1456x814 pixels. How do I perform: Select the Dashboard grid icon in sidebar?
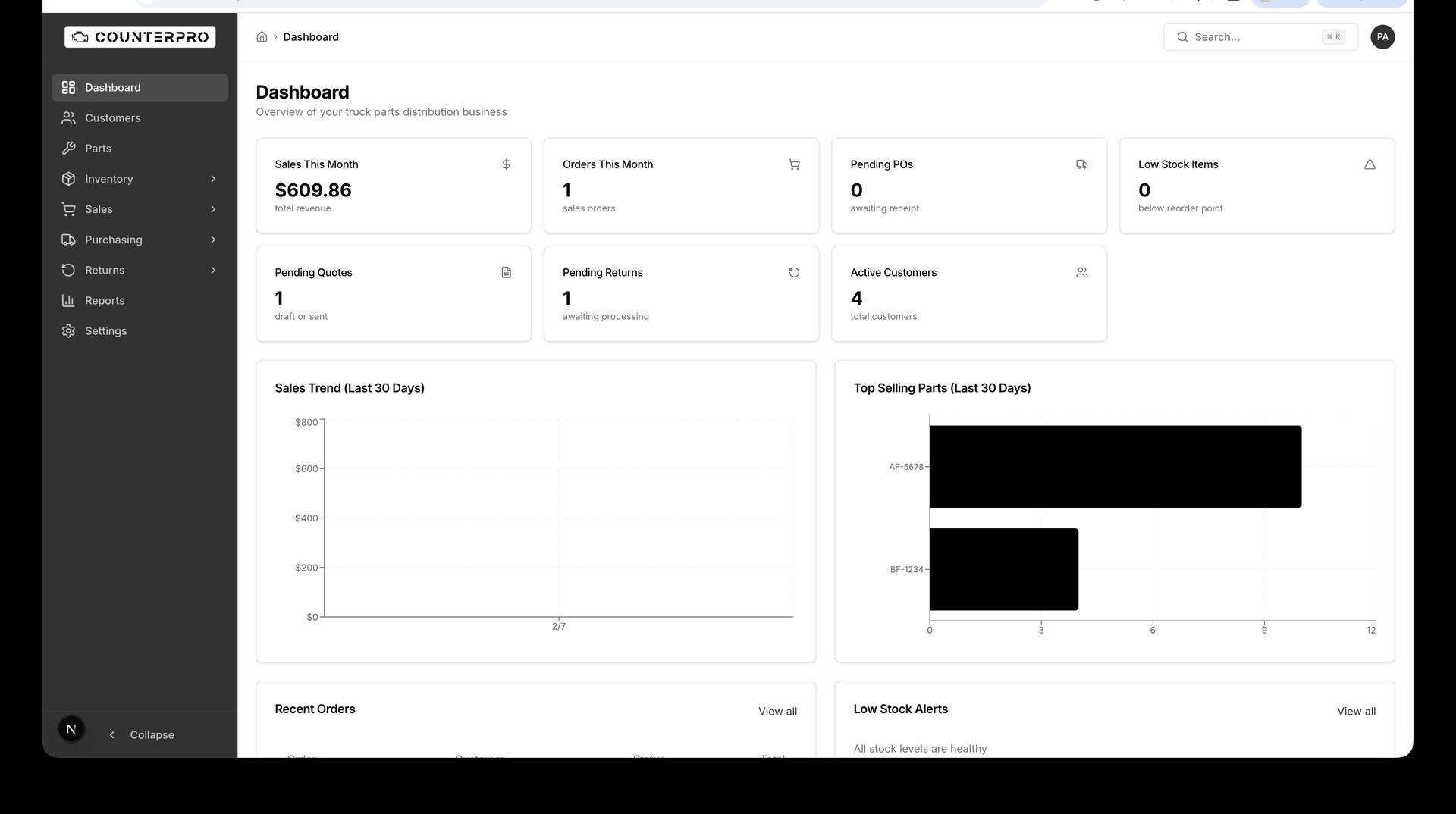(68, 87)
